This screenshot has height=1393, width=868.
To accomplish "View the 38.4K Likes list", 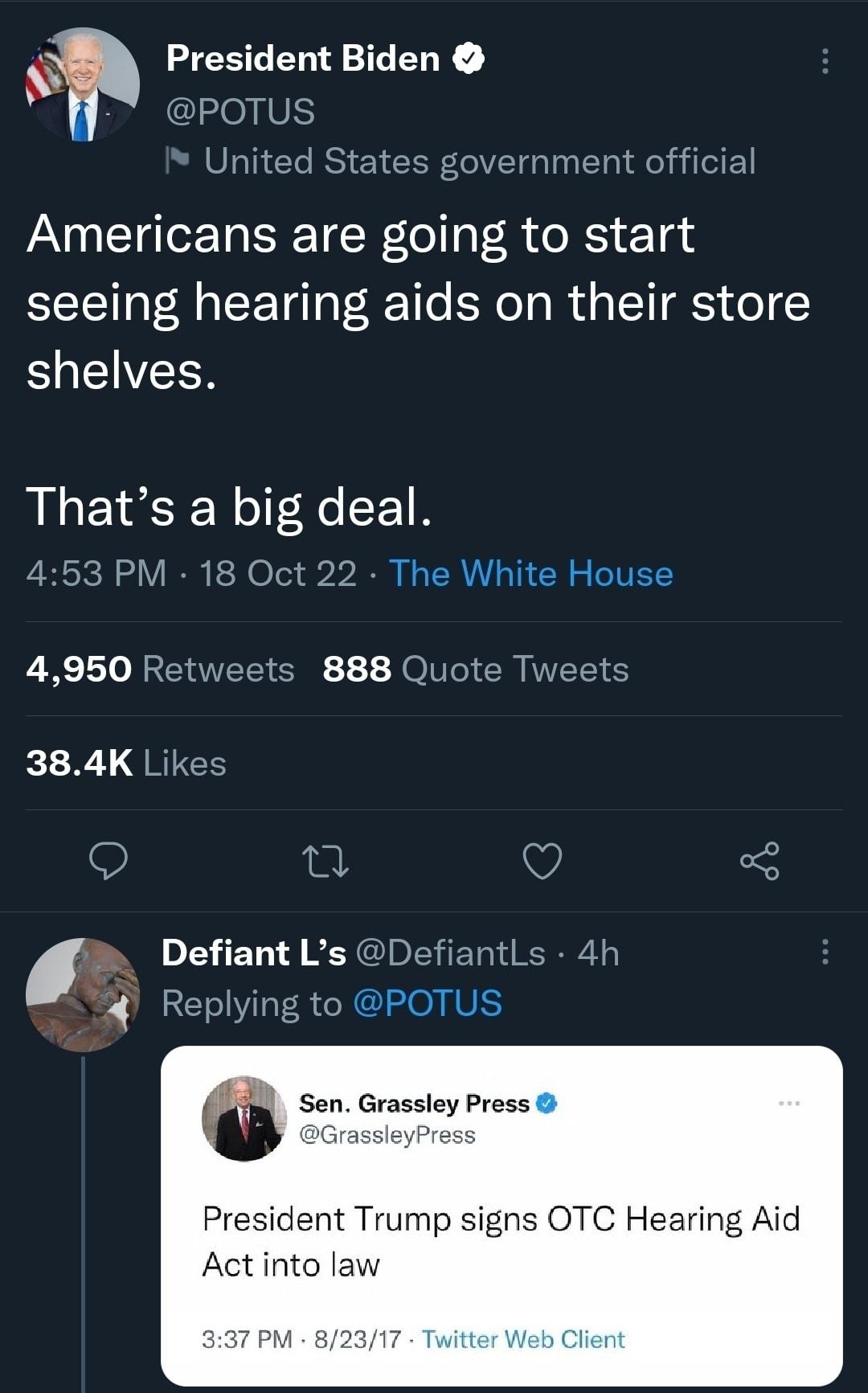I will coord(126,763).
